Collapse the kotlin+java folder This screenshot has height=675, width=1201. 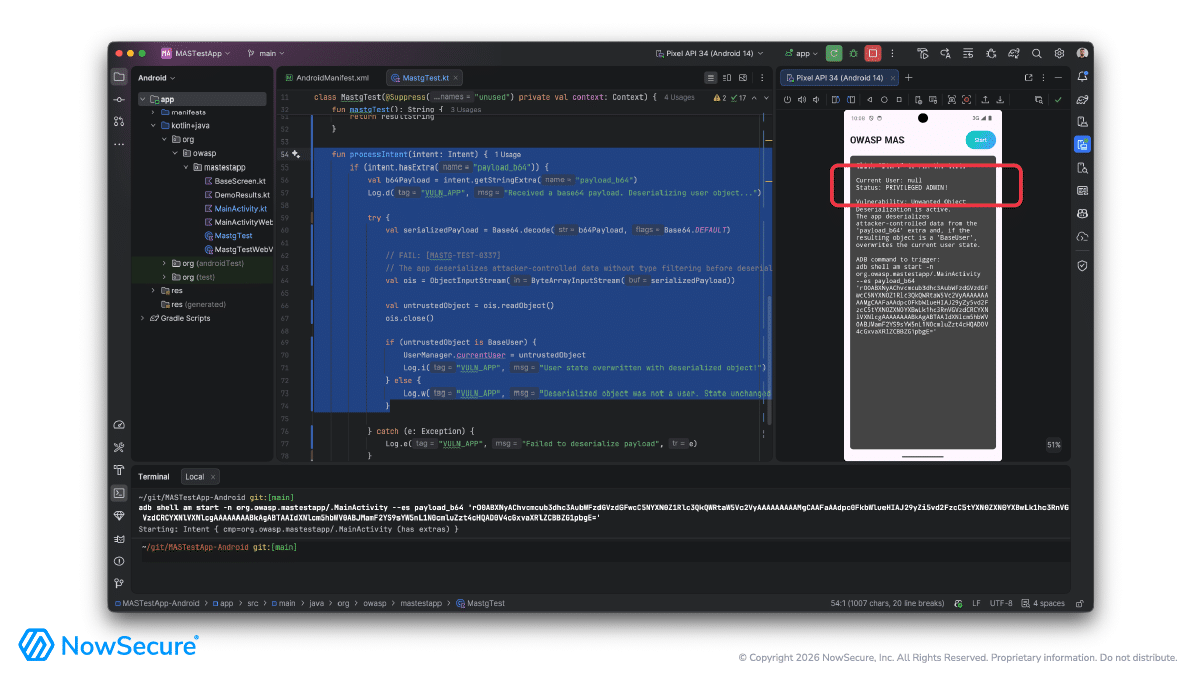[153, 126]
